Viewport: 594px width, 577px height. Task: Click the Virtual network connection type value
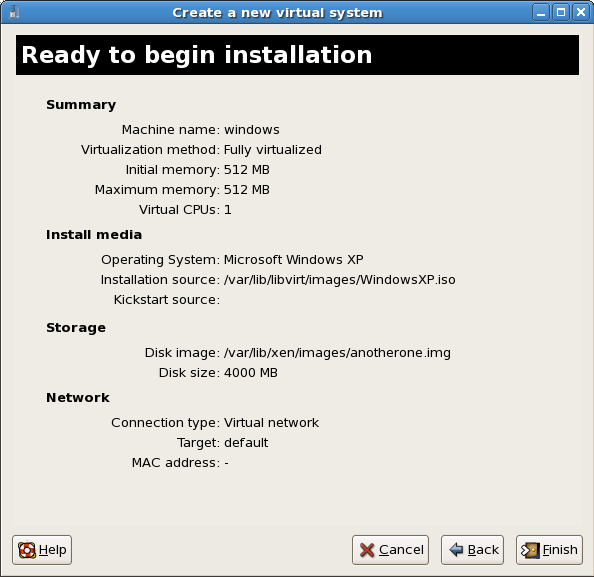pos(271,423)
